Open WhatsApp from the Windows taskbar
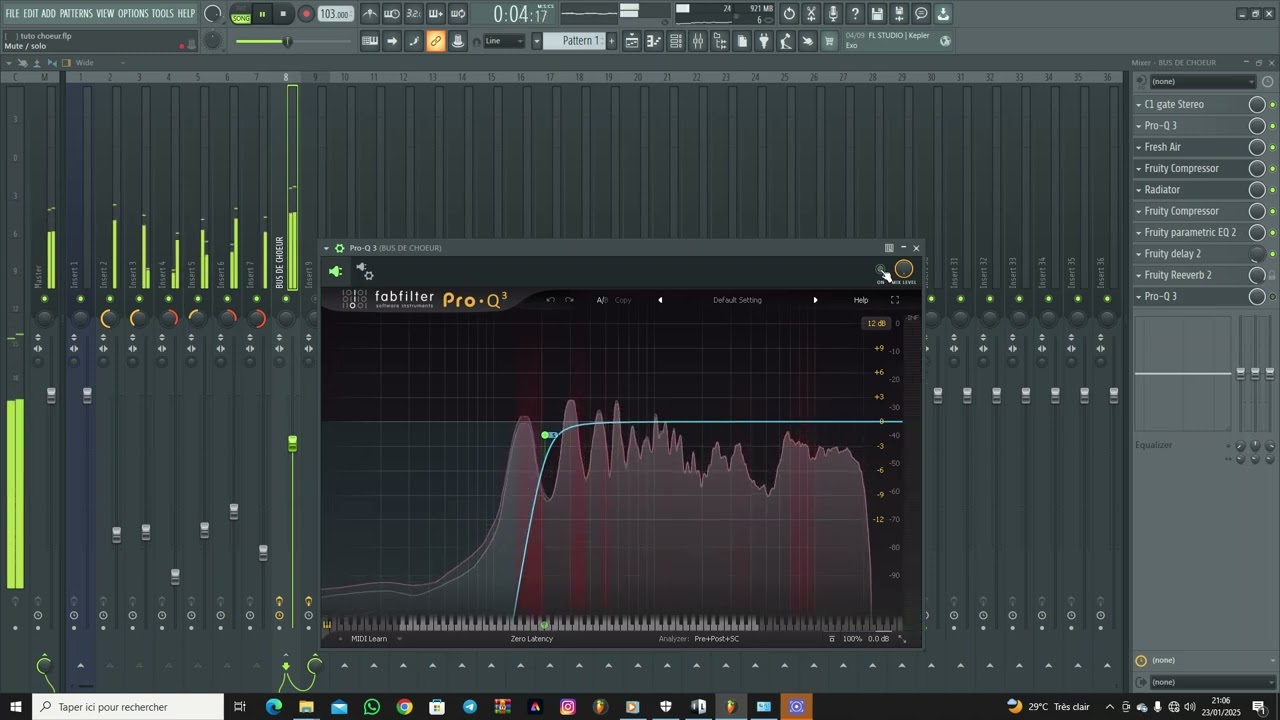This screenshot has width=1280, height=720. click(x=372, y=707)
